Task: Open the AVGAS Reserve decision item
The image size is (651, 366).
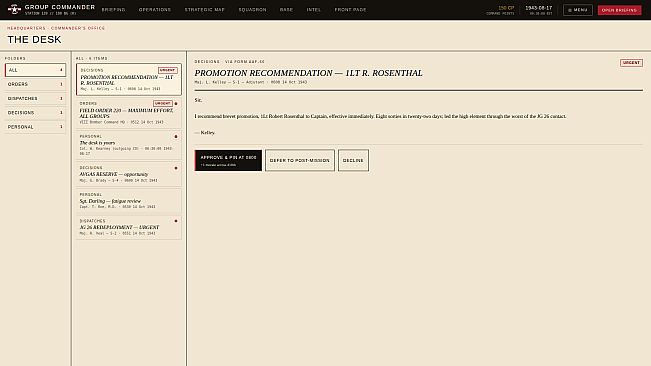Action: [129, 174]
